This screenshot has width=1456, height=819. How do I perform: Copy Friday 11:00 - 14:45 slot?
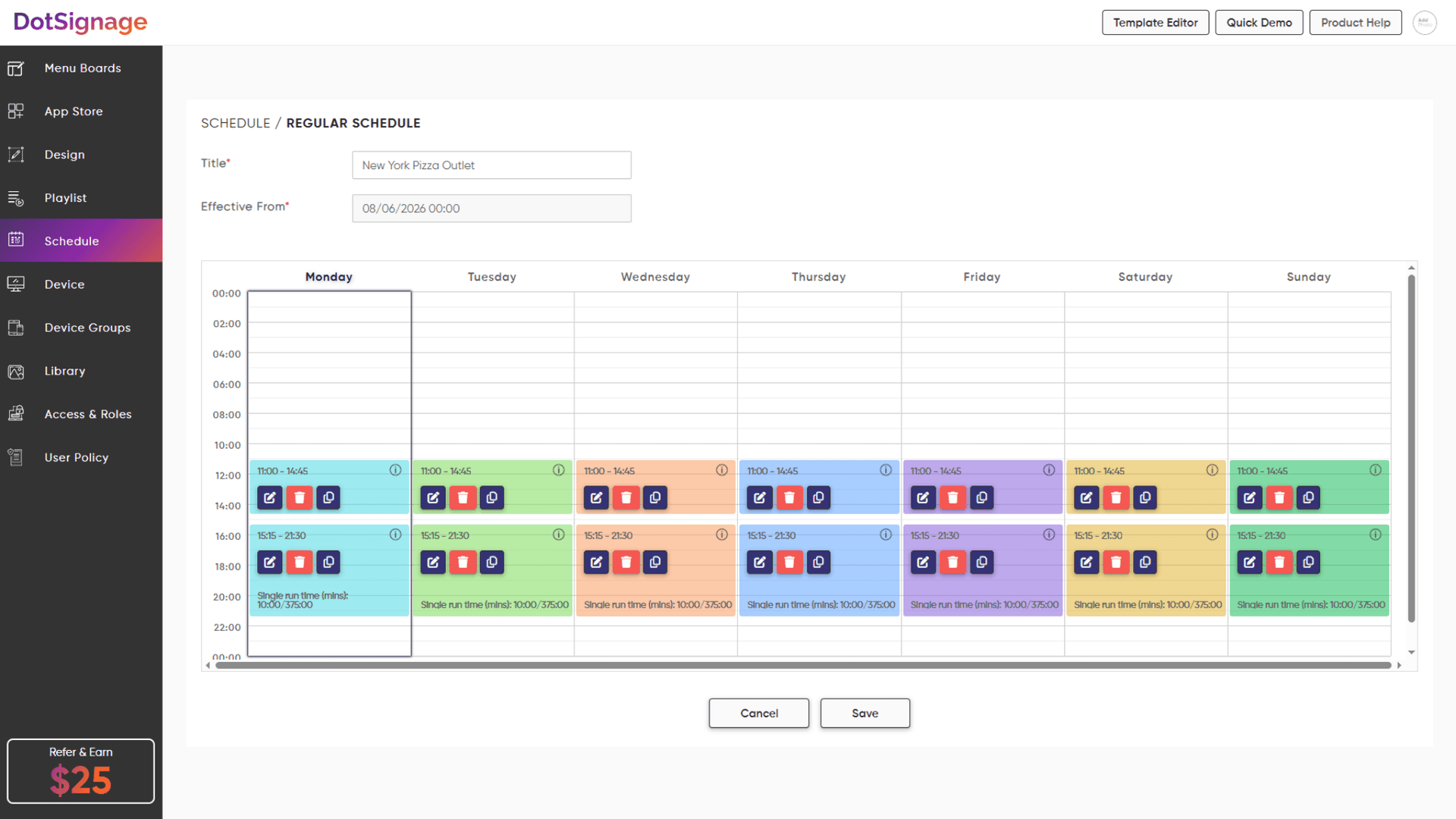pyautogui.click(x=982, y=497)
